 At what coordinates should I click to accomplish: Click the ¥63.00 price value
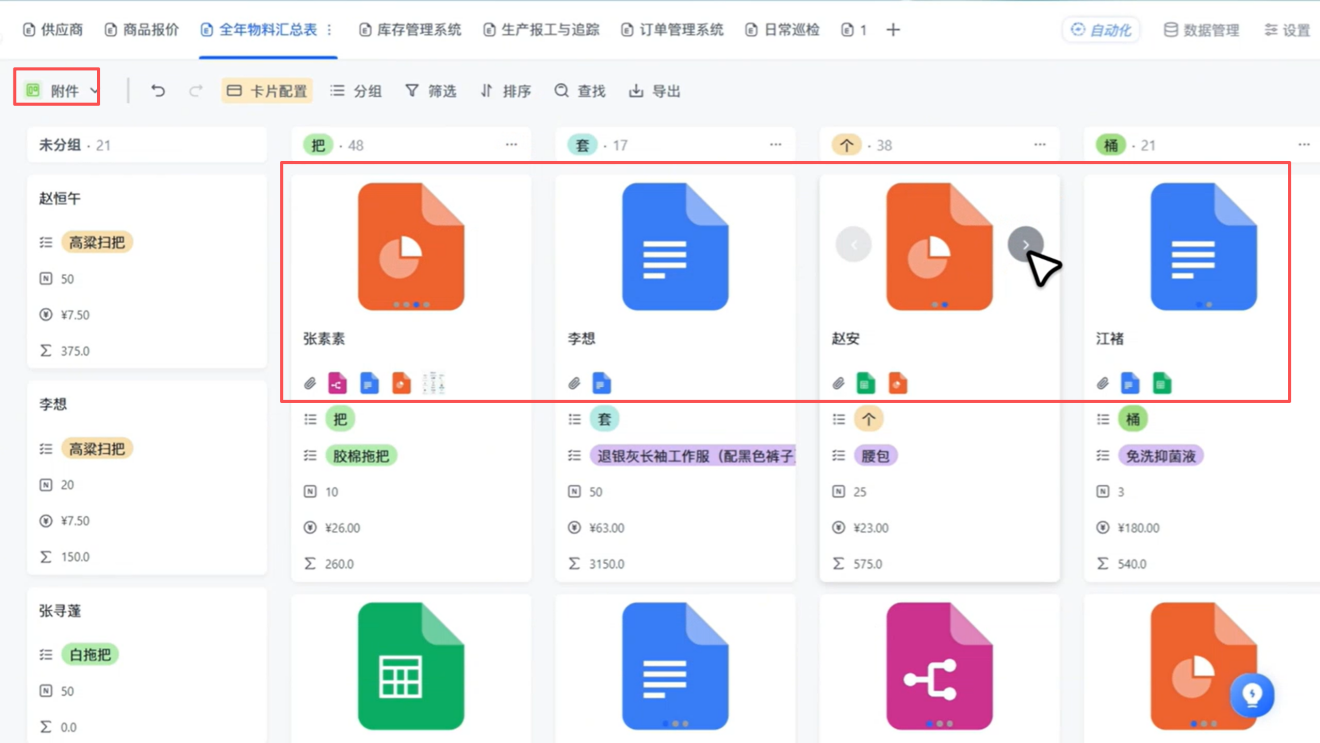[x=607, y=528]
